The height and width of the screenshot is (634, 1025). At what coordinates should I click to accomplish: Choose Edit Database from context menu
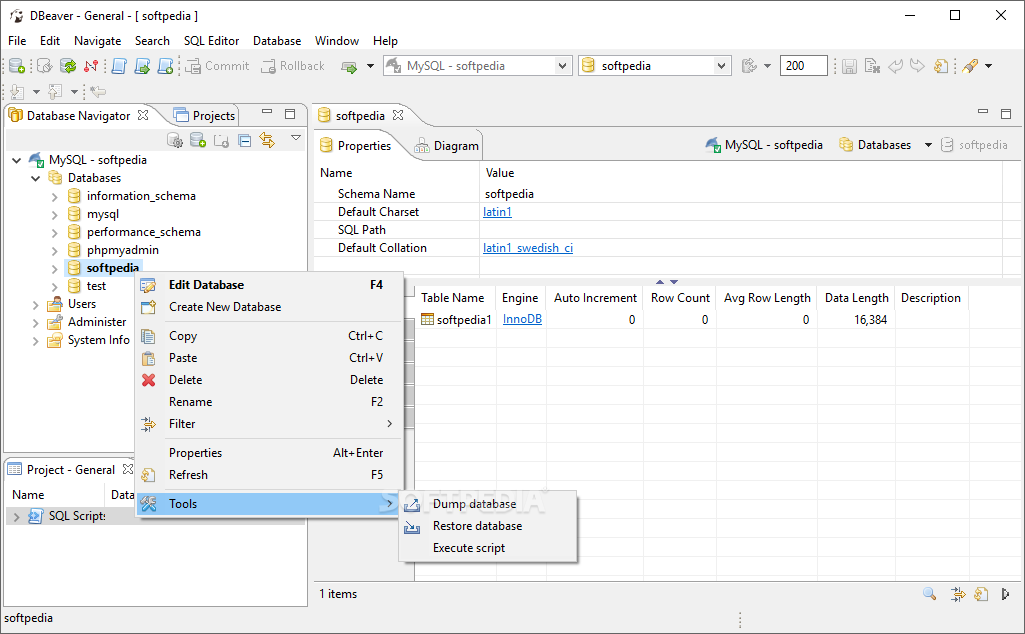(269, 285)
